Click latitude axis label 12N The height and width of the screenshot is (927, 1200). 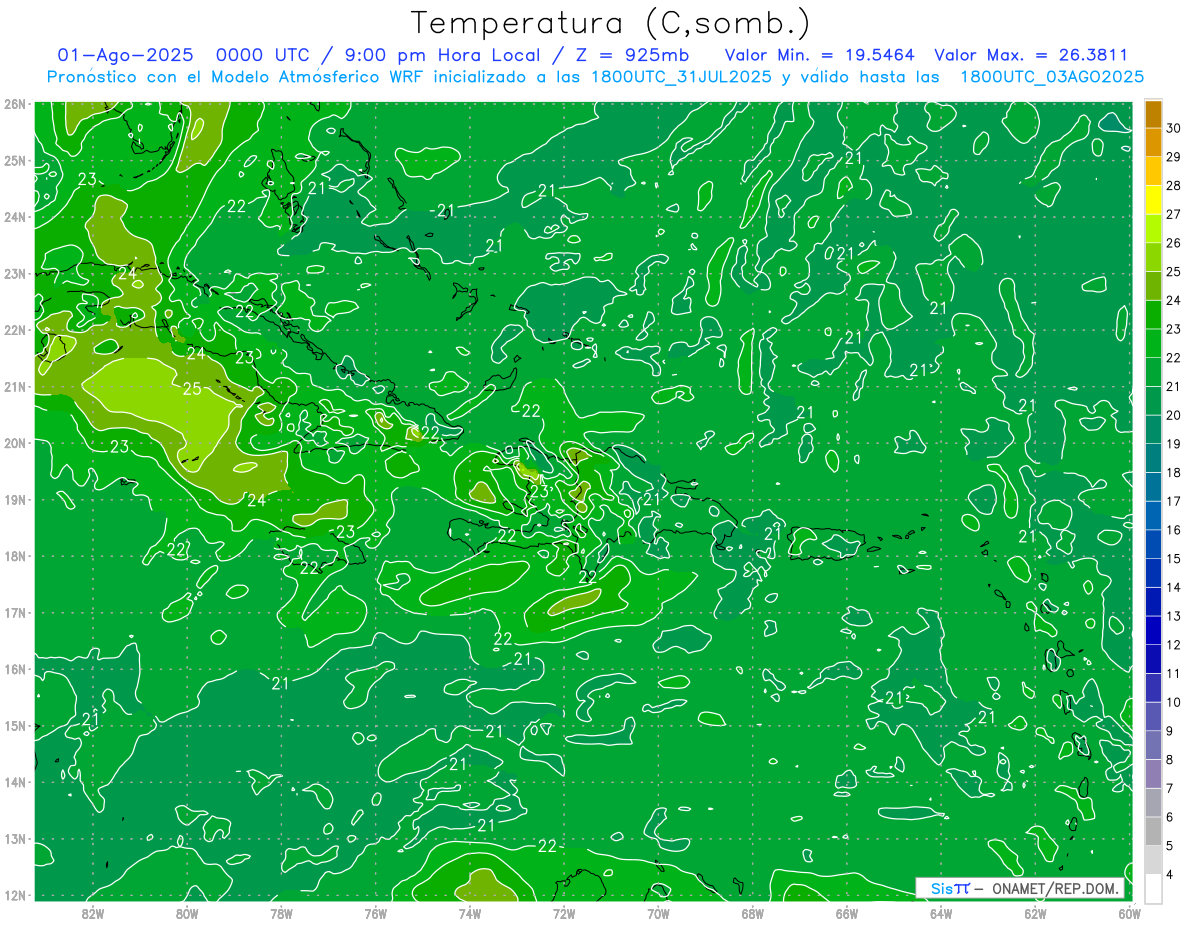click(15, 895)
